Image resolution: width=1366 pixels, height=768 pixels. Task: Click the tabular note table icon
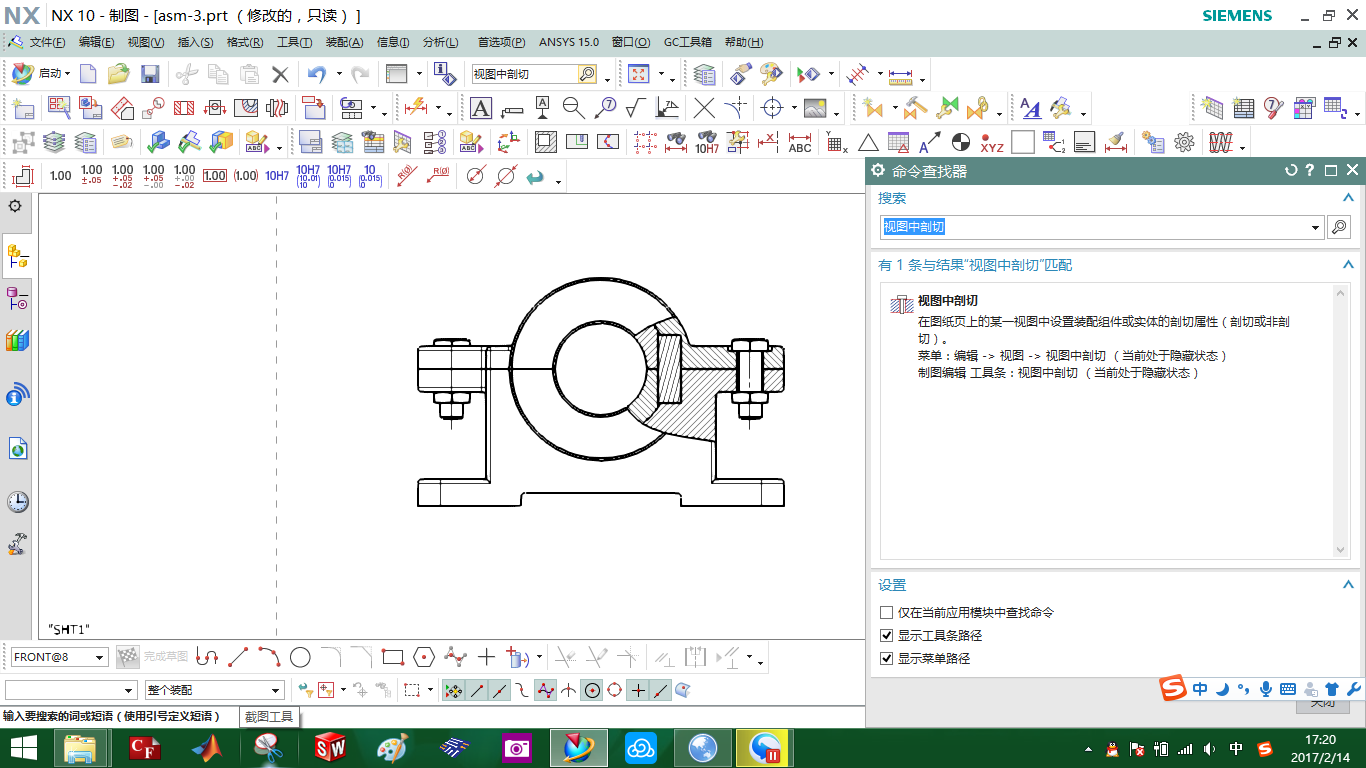(1243, 108)
